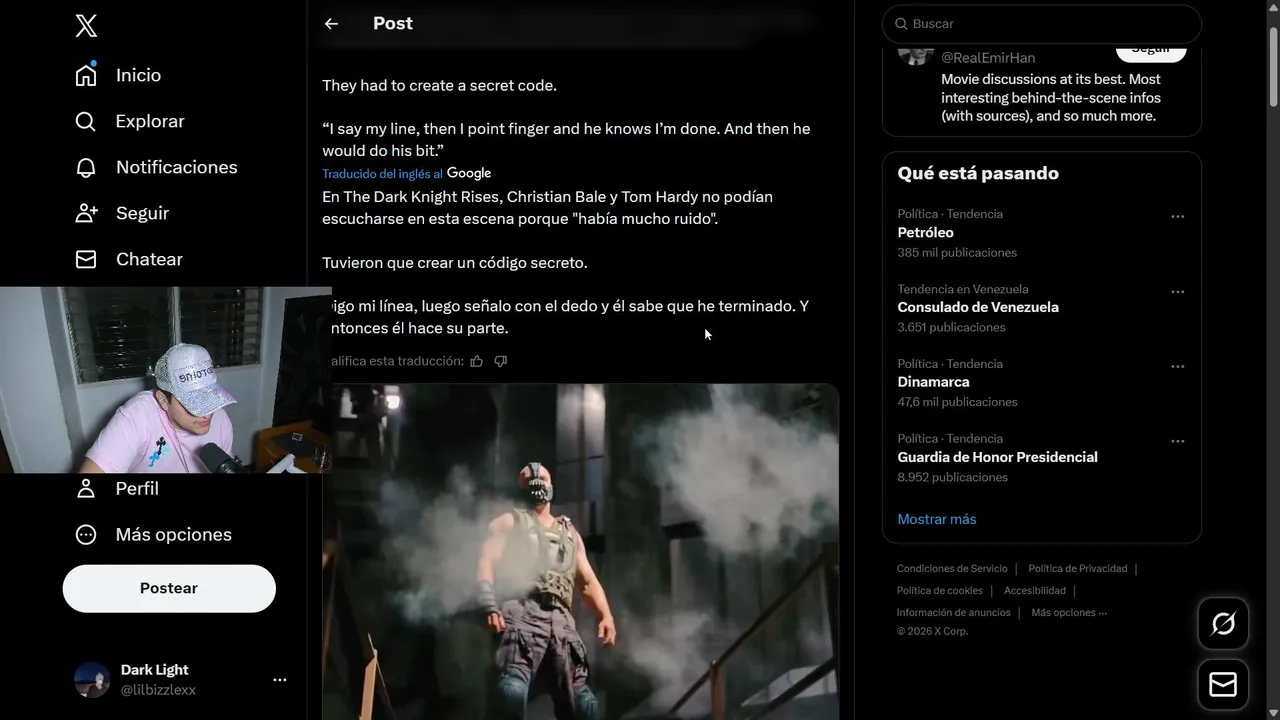Select Explorar menu label

click(x=150, y=121)
